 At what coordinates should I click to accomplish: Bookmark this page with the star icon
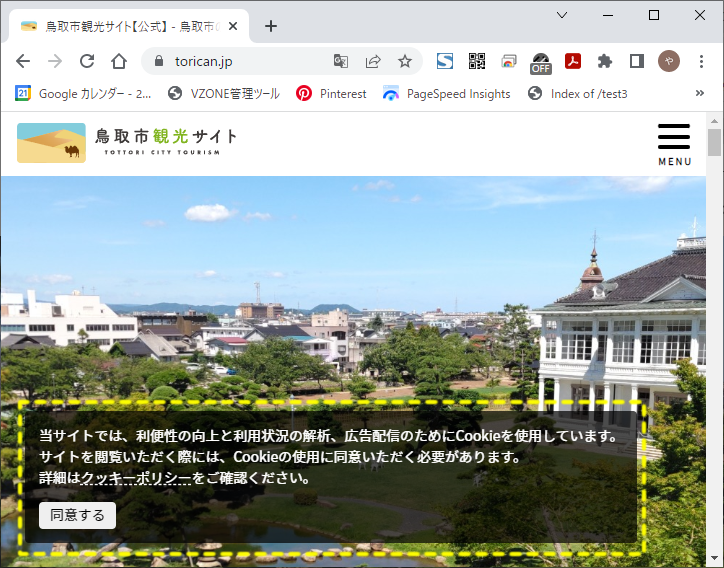point(405,61)
